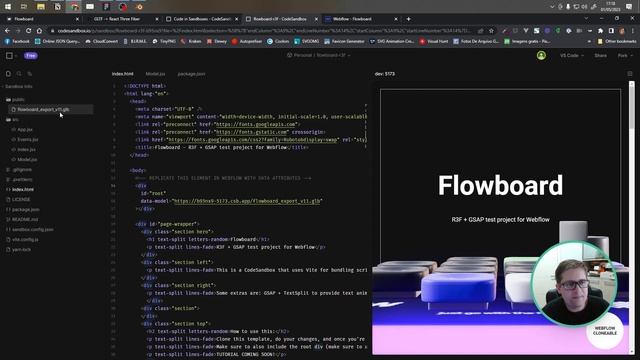Collapse the src folder in file tree
This screenshot has width=640, height=360.
click(x=12, y=120)
